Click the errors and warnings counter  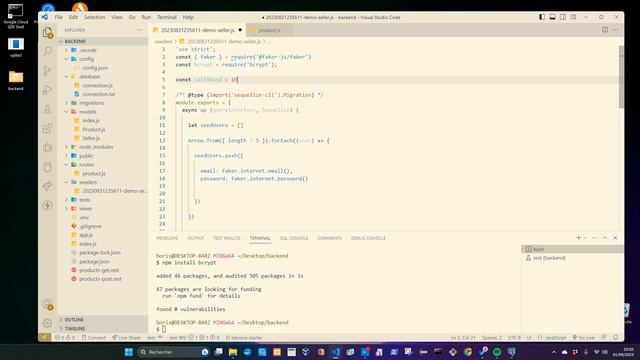click(x=65, y=338)
